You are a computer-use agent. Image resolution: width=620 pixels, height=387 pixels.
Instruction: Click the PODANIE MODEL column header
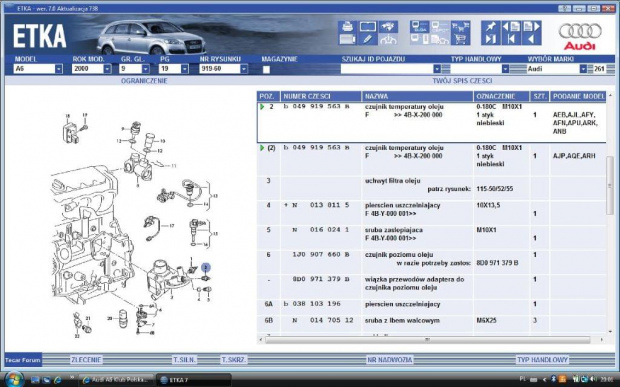click(578, 96)
